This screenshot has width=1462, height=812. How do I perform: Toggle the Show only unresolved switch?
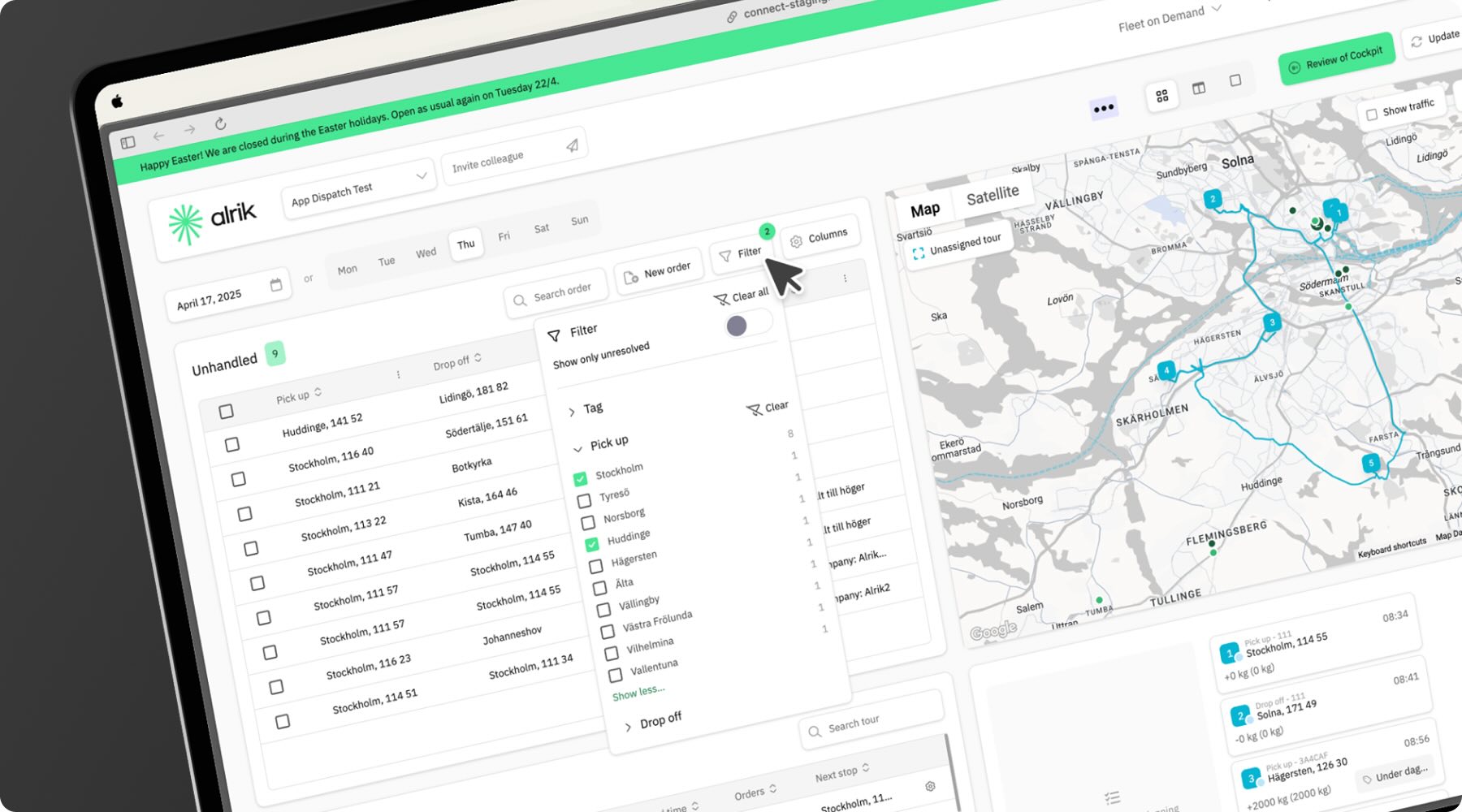pos(747,324)
